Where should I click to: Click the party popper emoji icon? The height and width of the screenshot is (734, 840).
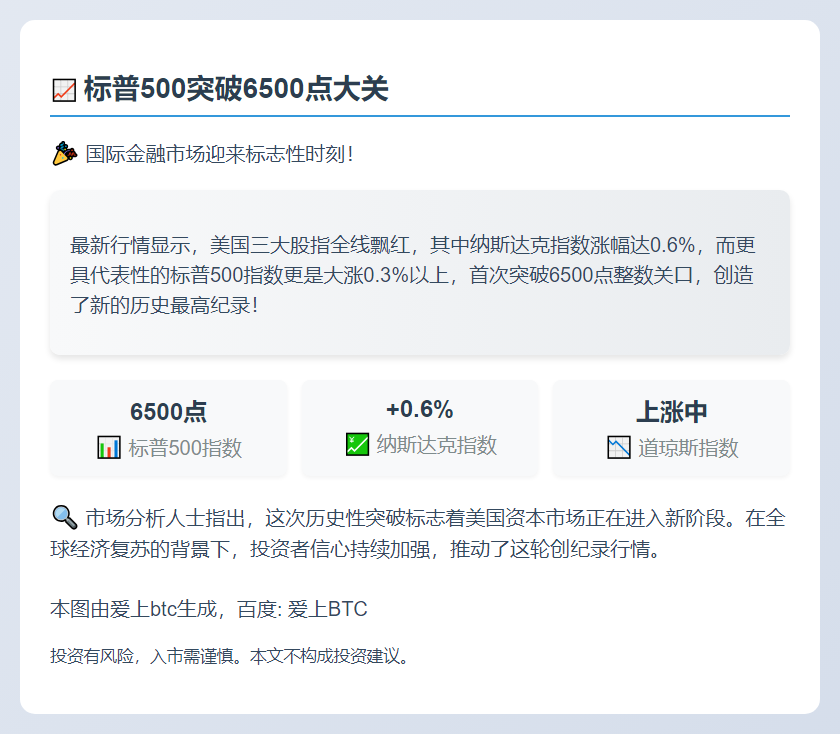[x=64, y=155]
